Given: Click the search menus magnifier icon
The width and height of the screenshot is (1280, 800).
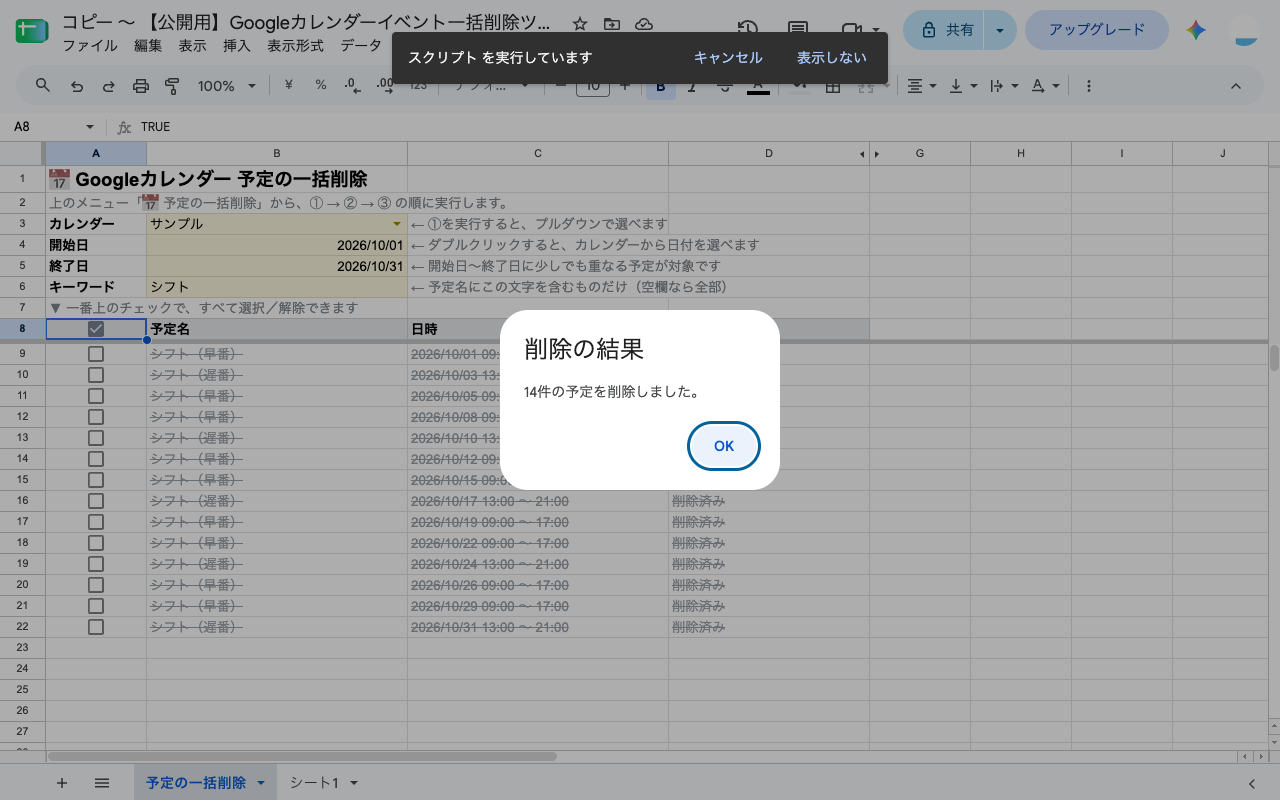Looking at the screenshot, I should [43, 86].
